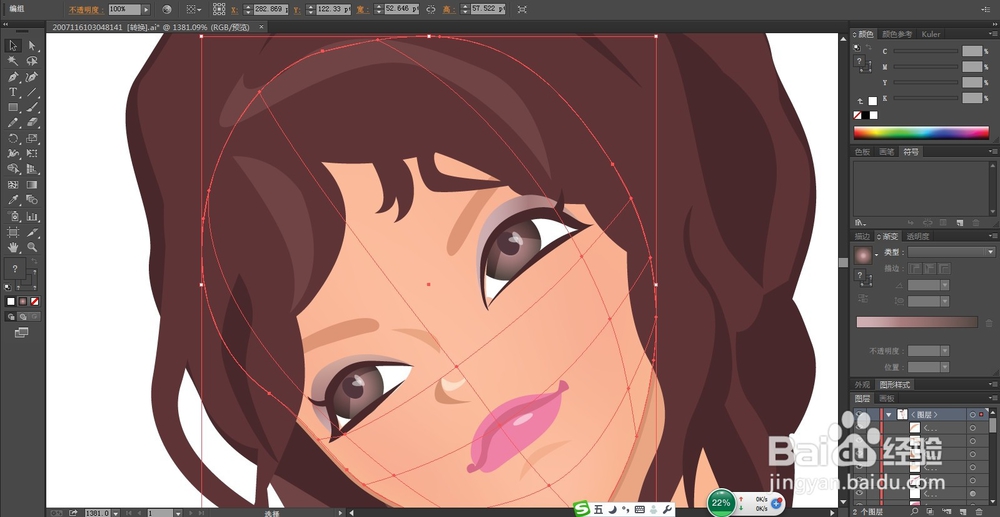Select the Paintbrush tool
The image size is (1000, 517).
[x=32, y=107]
